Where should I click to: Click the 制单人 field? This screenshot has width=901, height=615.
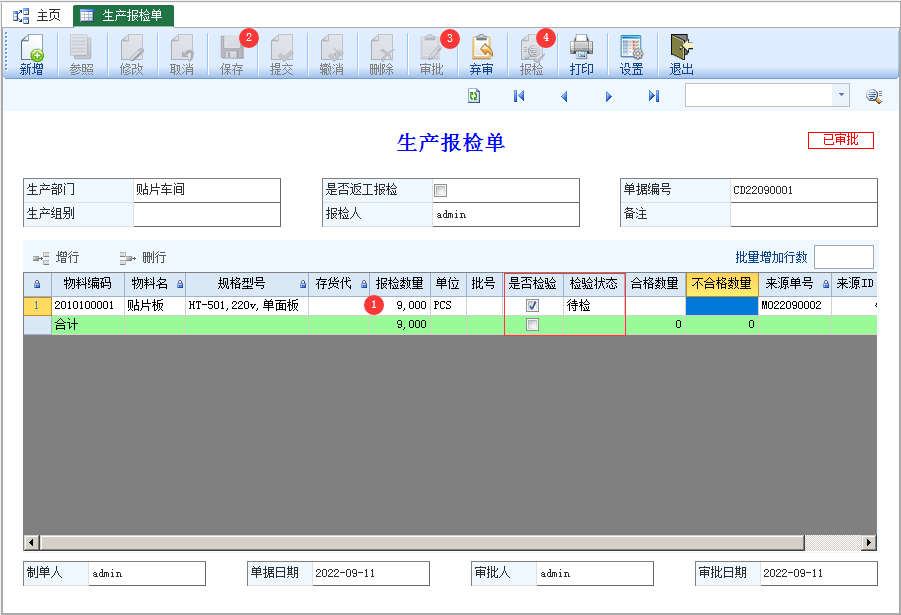[147, 574]
